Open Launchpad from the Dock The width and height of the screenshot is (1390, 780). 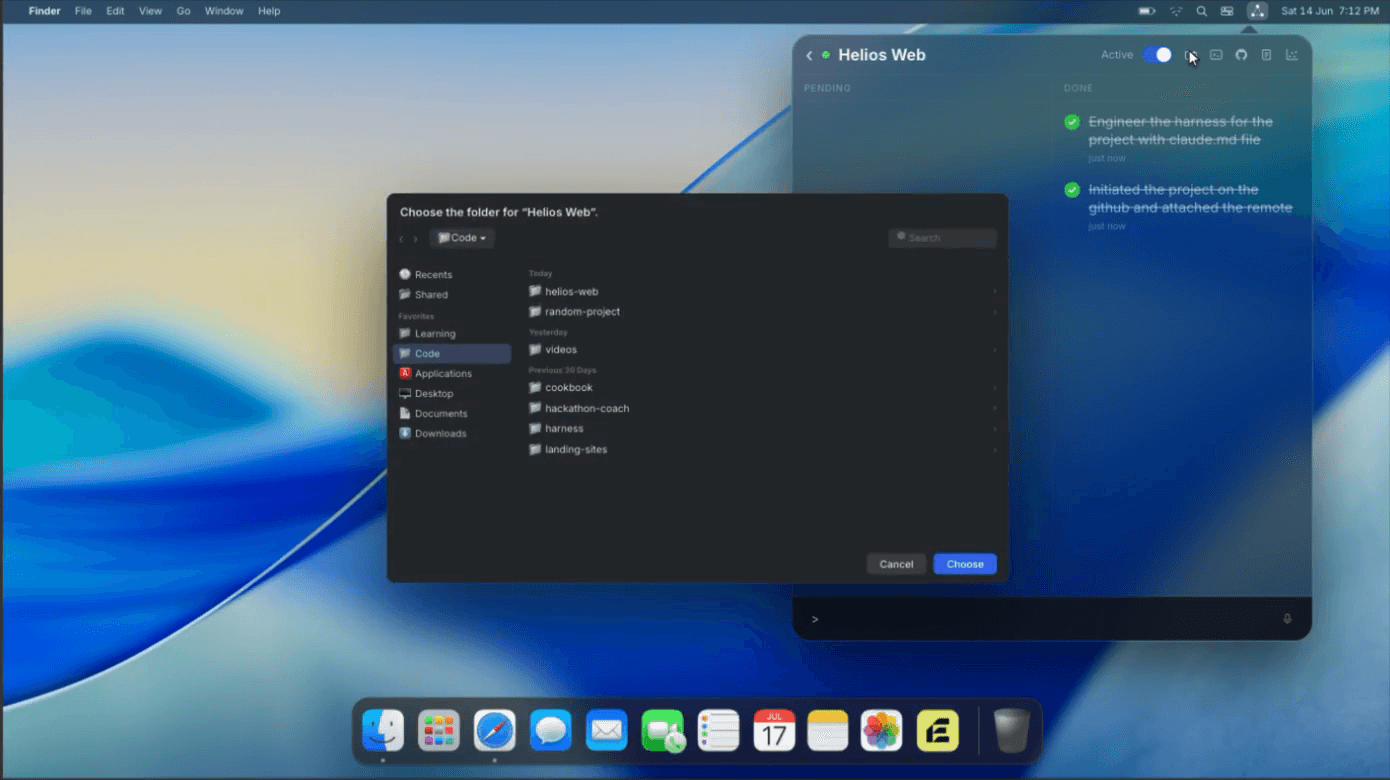coord(439,731)
